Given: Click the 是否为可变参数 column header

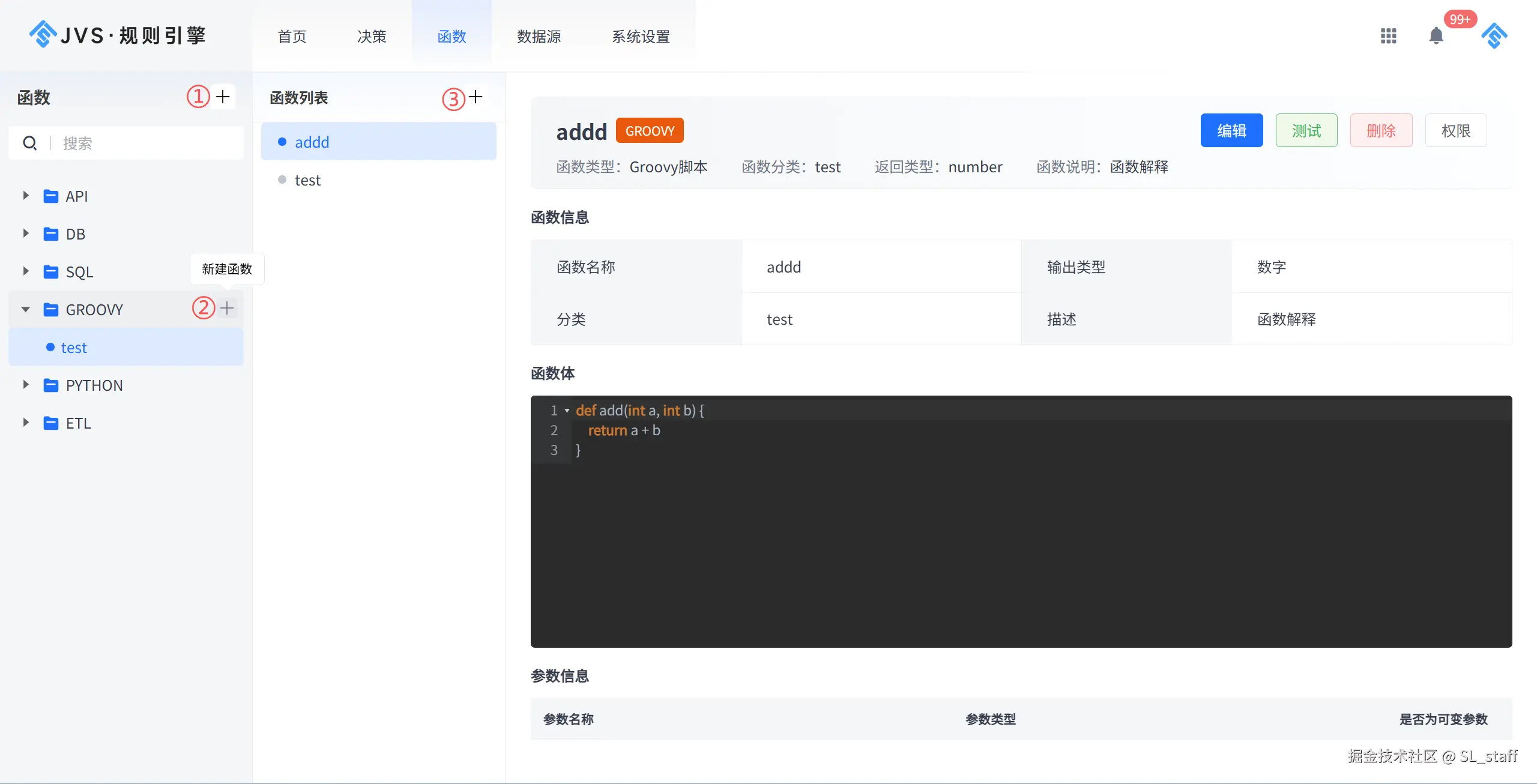Looking at the screenshot, I should tap(1443, 719).
